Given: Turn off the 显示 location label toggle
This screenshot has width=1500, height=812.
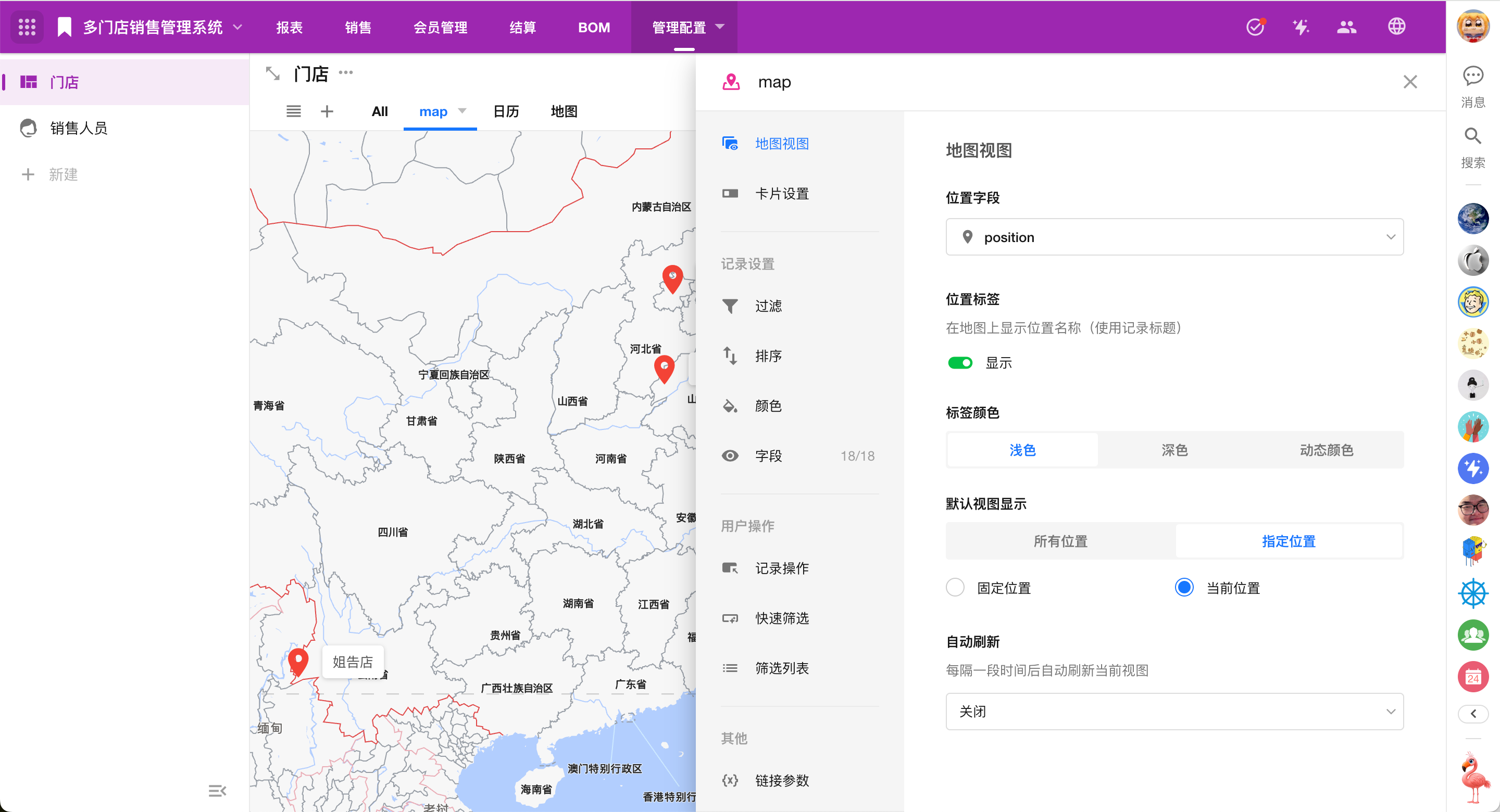Looking at the screenshot, I should (960, 363).
